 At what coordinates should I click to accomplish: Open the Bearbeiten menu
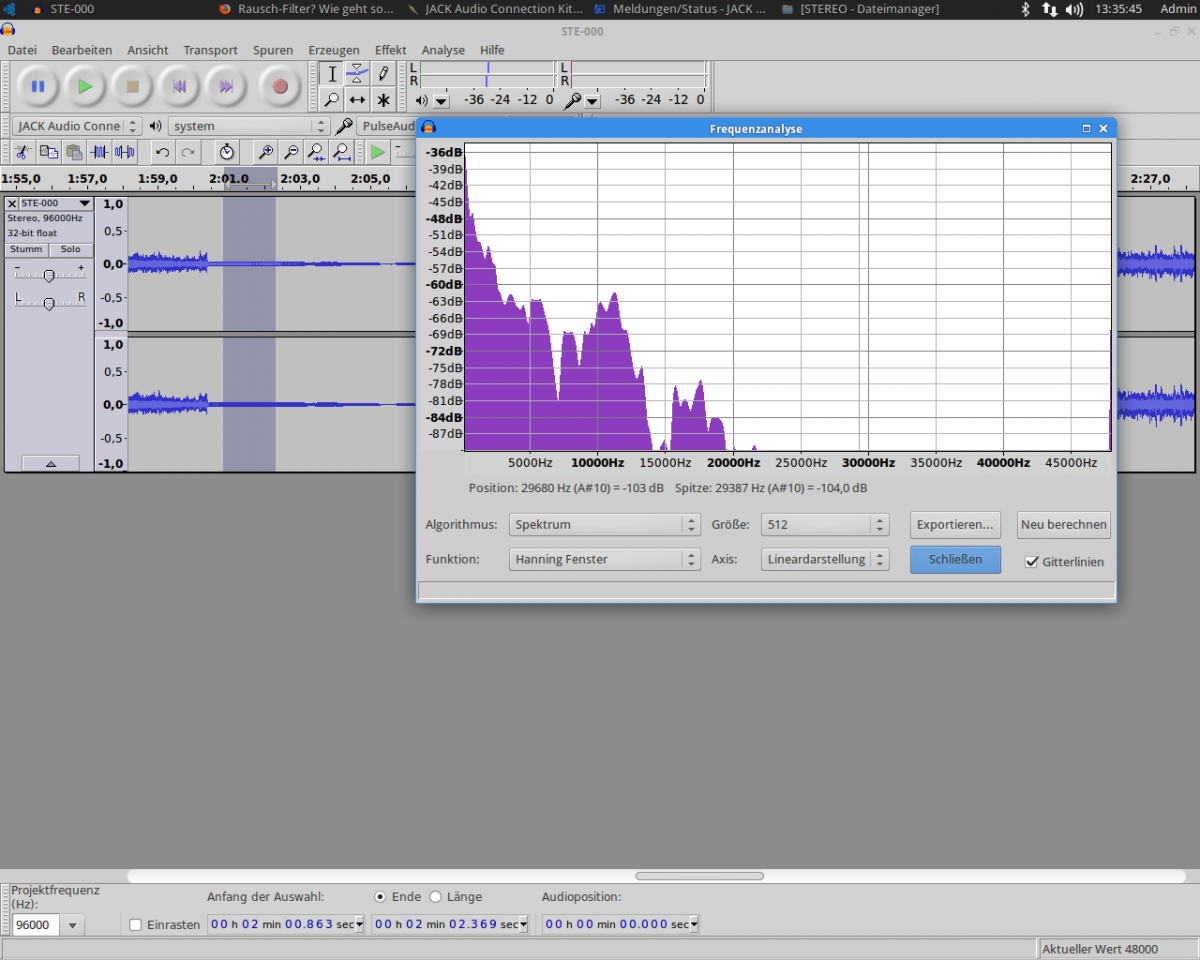point(82,50)
